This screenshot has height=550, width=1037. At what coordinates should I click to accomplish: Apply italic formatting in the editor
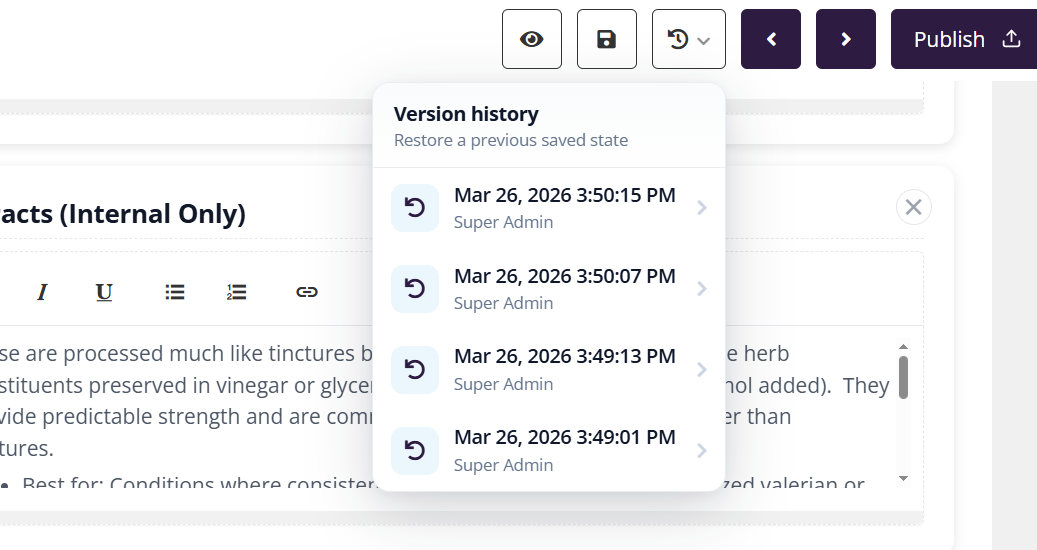click(42, 292)
